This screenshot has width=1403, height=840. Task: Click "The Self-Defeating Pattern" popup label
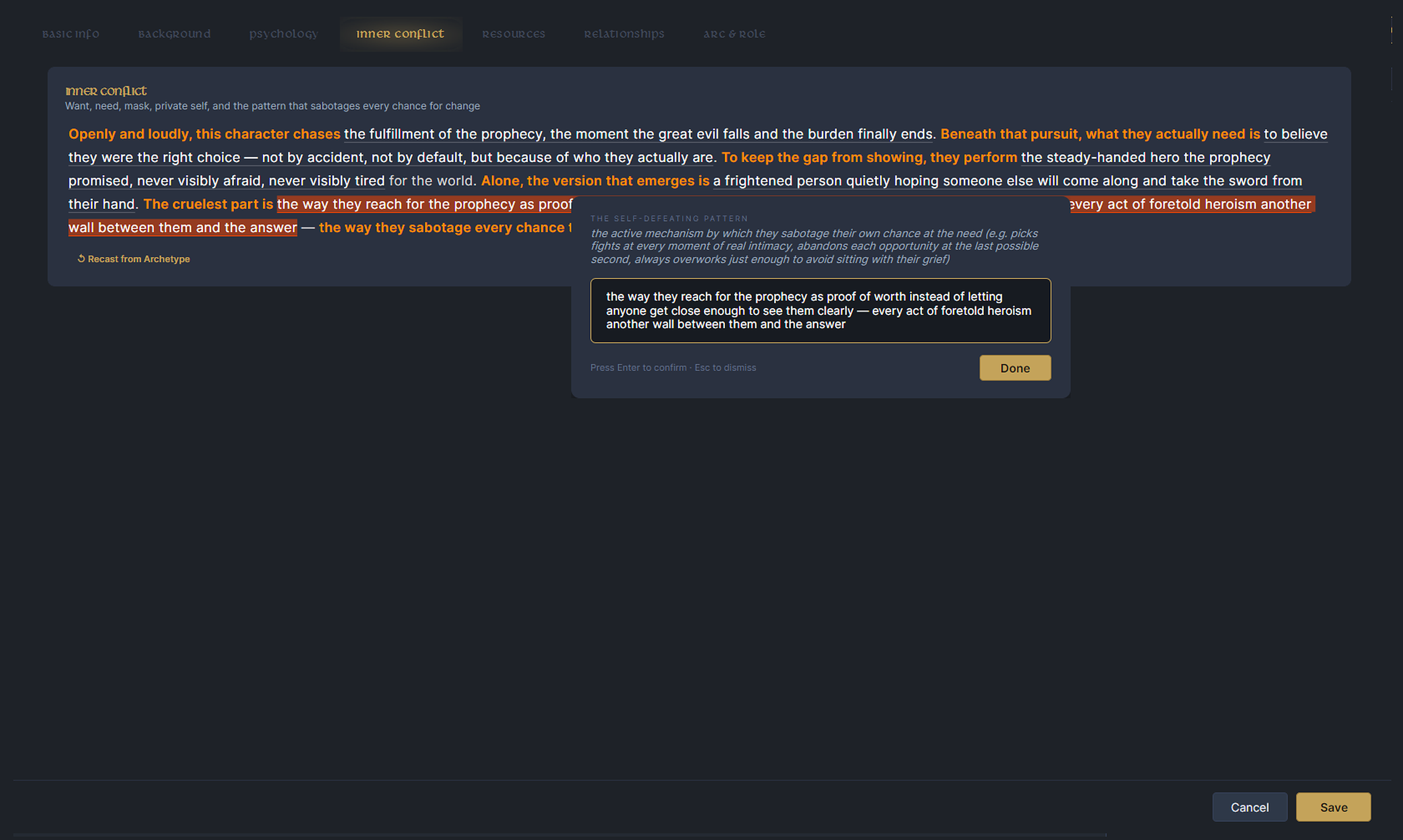click(x=669, y=218)
